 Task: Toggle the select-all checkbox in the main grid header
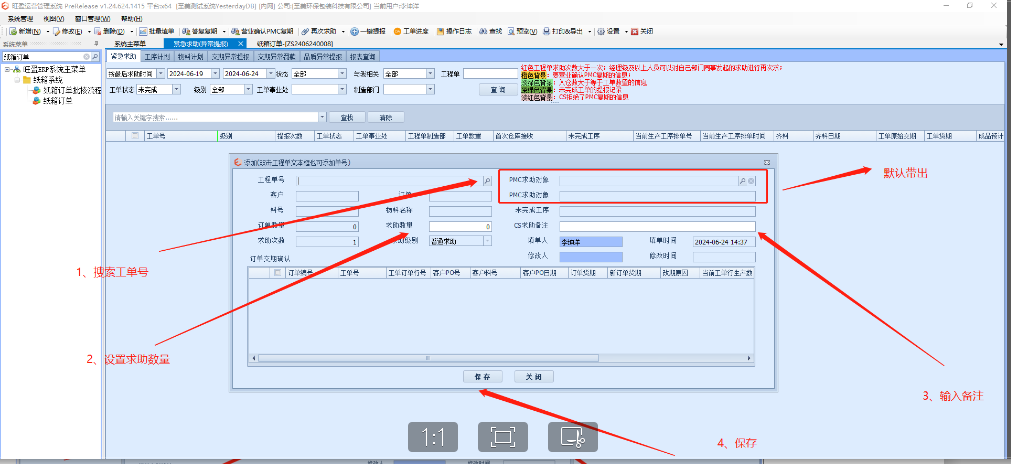(x=135, y=136)
